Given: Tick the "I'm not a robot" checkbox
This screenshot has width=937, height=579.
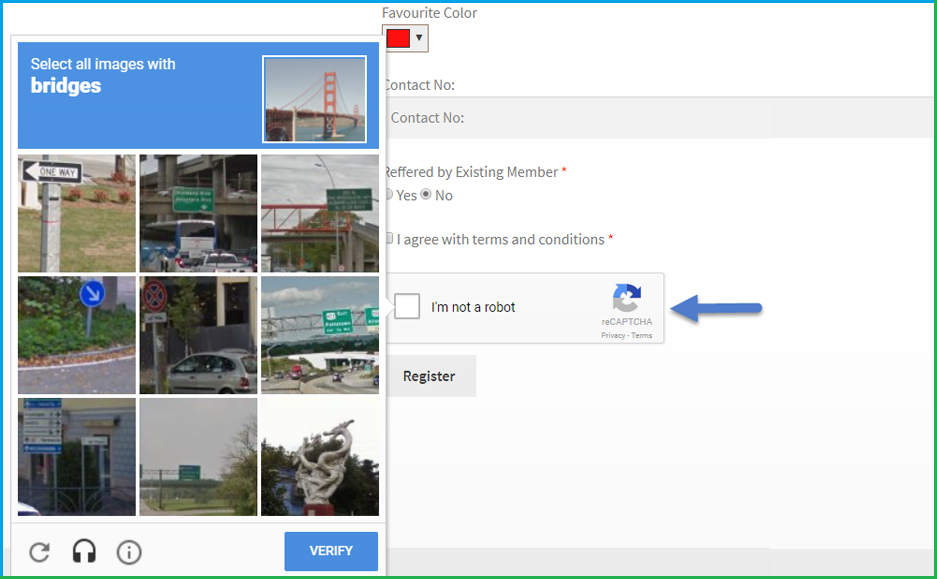Looking at the screenshot, I should pos(407,307).
